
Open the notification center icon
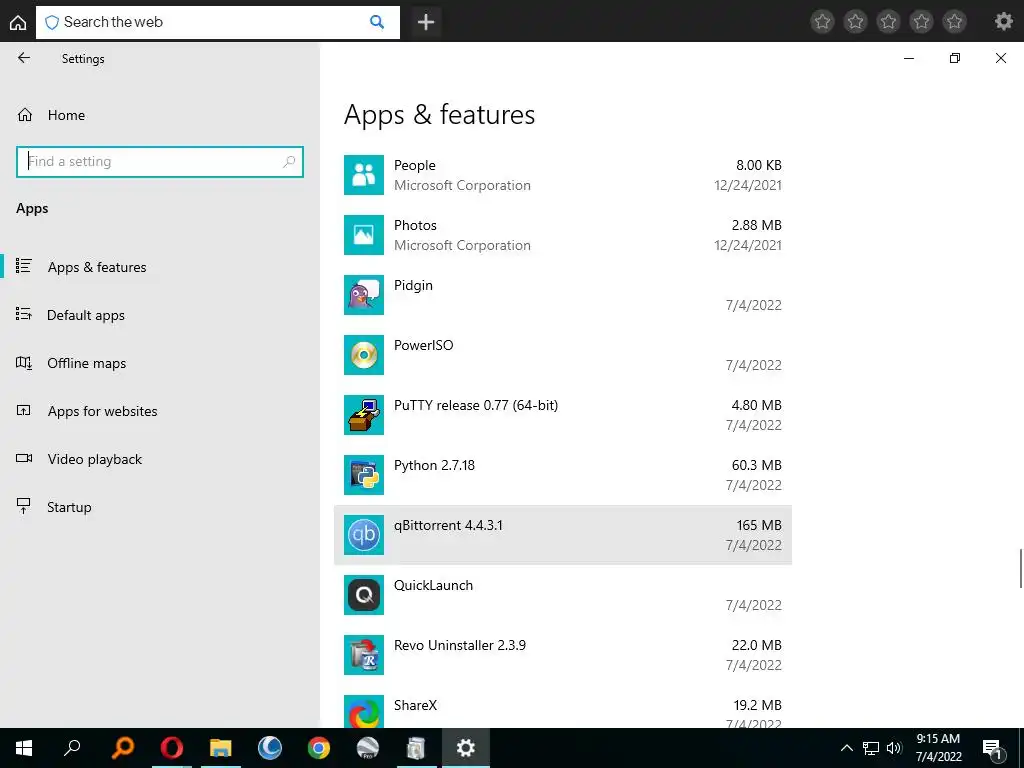coord(992,748)
